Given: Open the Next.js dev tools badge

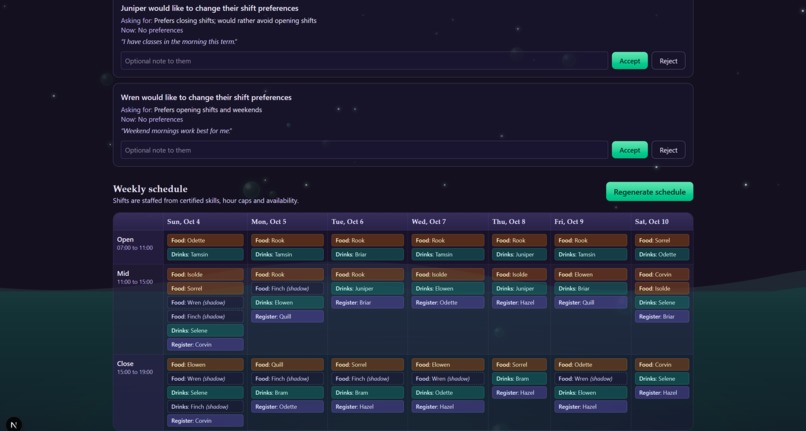Looking at the screenshot, I should coord(14,424).
